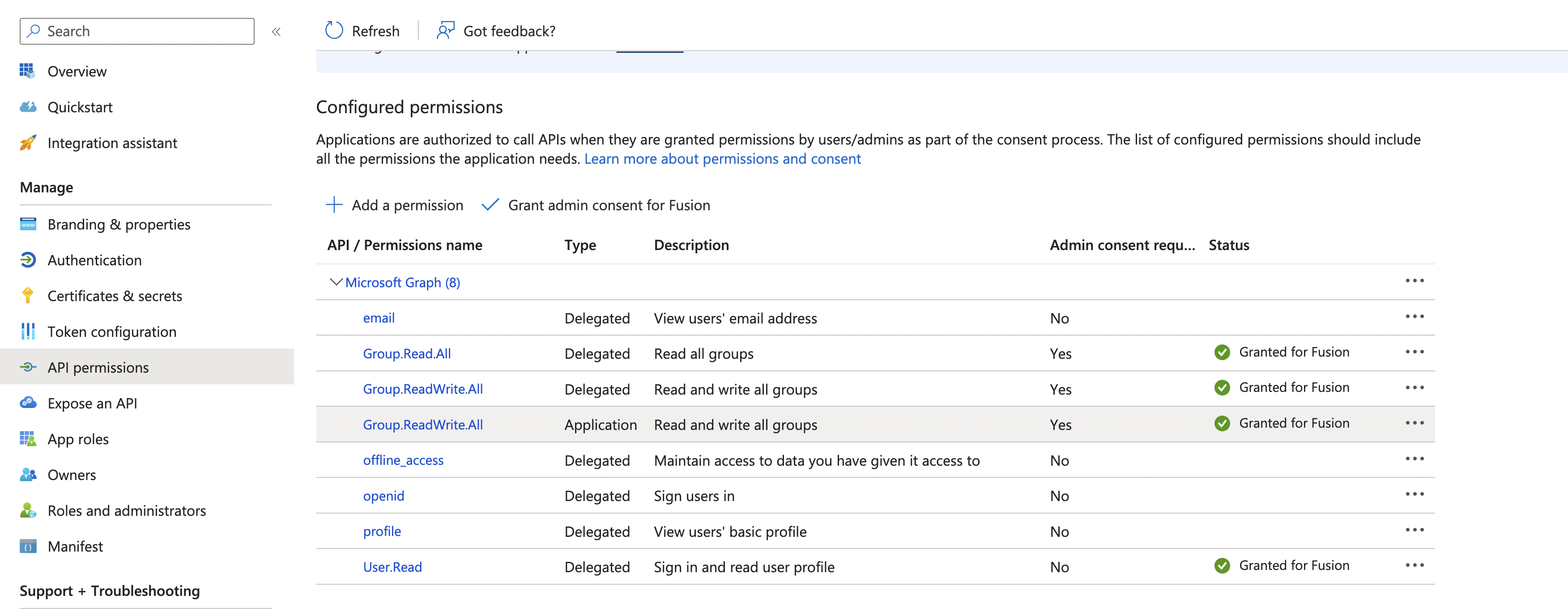Click the Expose an API cloud icon
Viewport: 1568px width, 612px height.
tap(27, 403)
